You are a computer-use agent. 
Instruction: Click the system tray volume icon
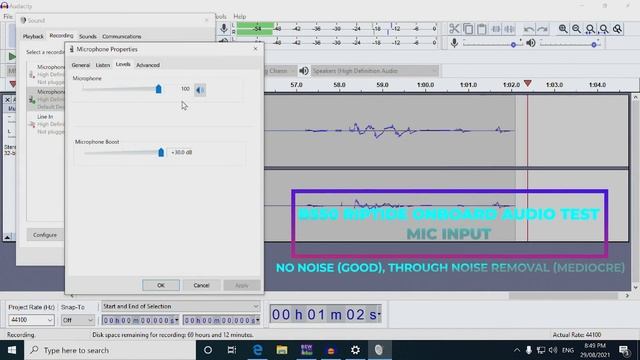553,350
